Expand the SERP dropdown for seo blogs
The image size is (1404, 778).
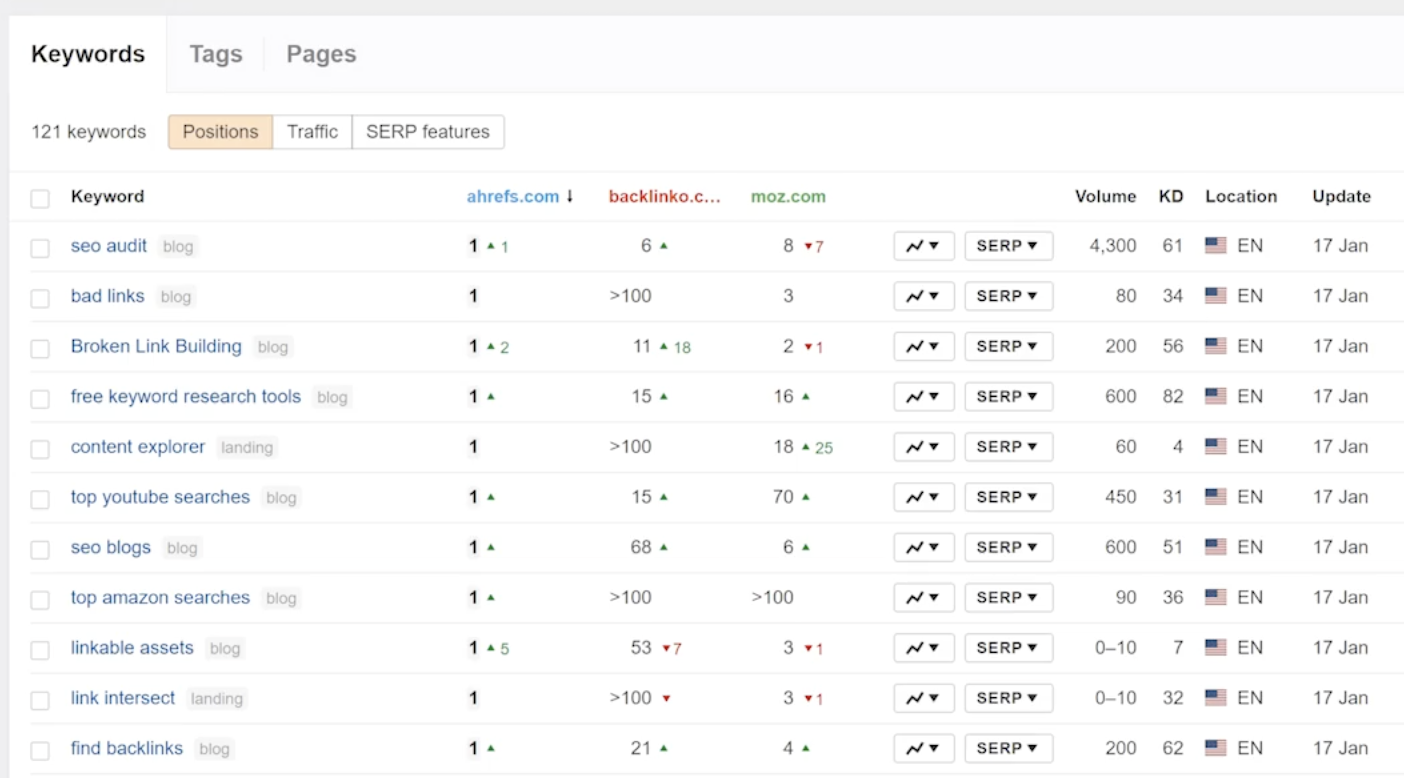[1009, 547]
